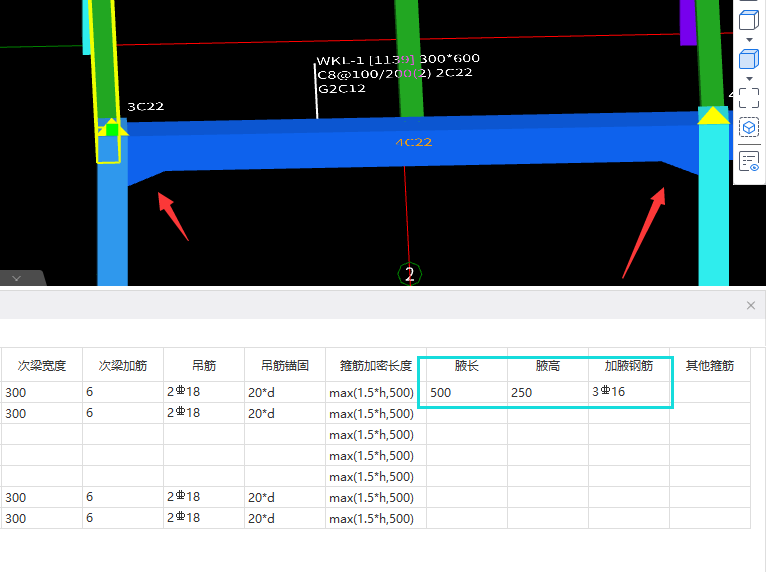Select the 腋高 cell with value 250
The image size is (766, 572).
coord(548,392)
